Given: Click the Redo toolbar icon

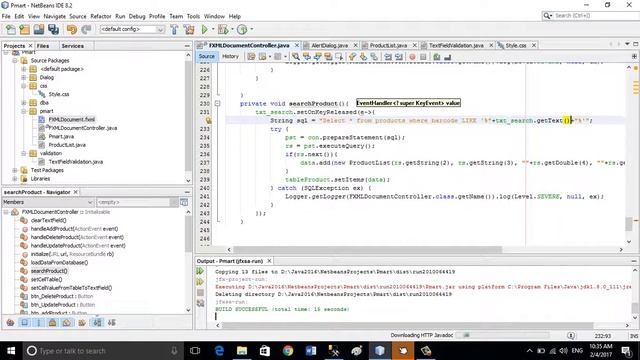Looking at the screenshot, I should tap(86, 29).
